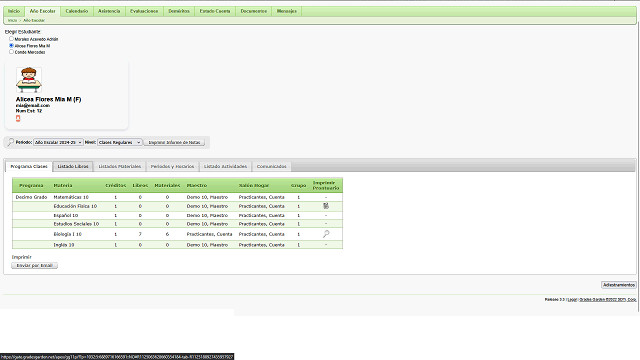Open the Año Escolar menu tab
Screen dimensions: 640x360
coord(42,11)
